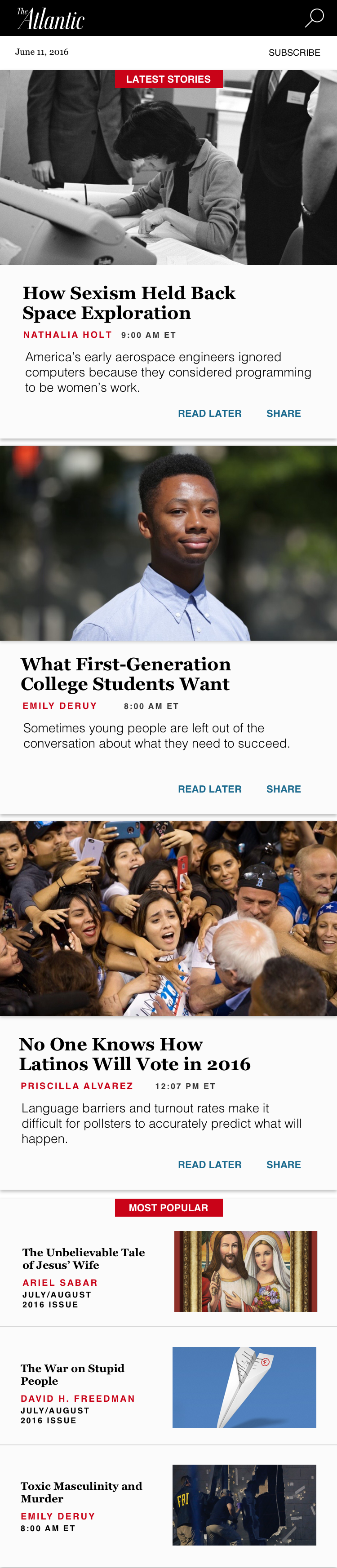Open the search magnifier icon
This screenshot has width=337, height=1568.
click(x=314, y=18)
